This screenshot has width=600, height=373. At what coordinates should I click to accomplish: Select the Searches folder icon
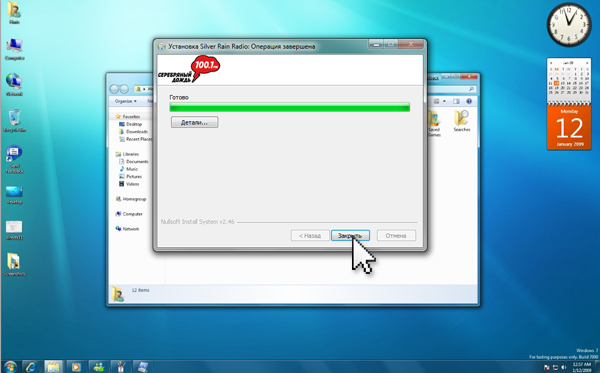click(462, 121)
